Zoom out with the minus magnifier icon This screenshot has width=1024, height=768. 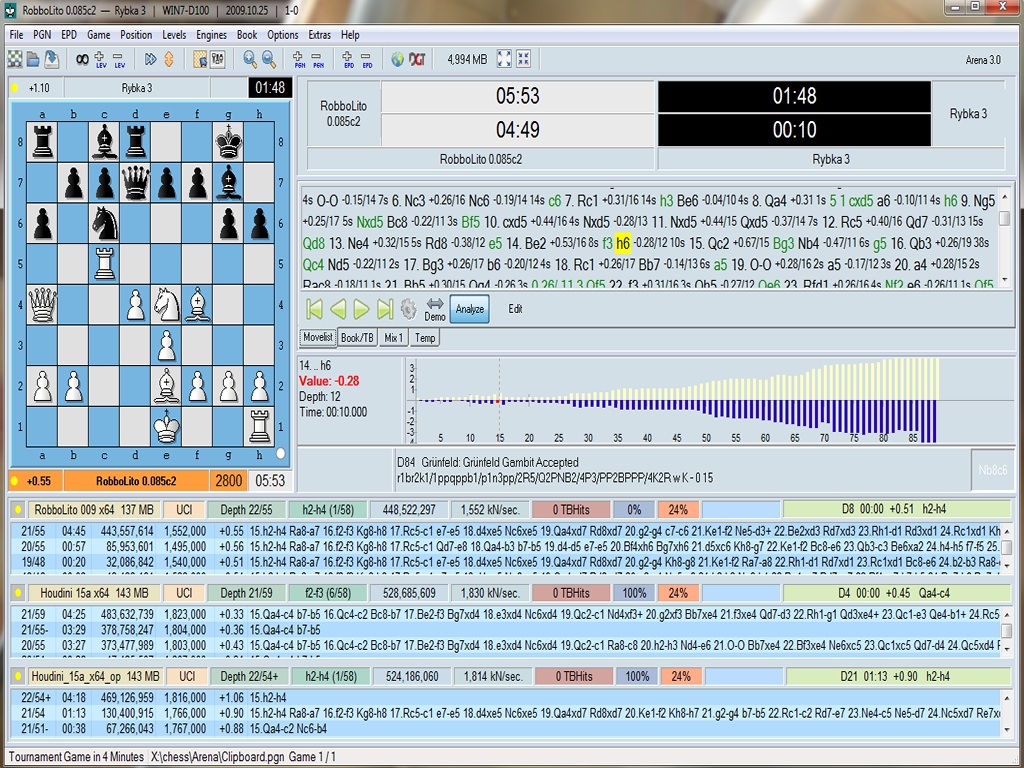268,59
